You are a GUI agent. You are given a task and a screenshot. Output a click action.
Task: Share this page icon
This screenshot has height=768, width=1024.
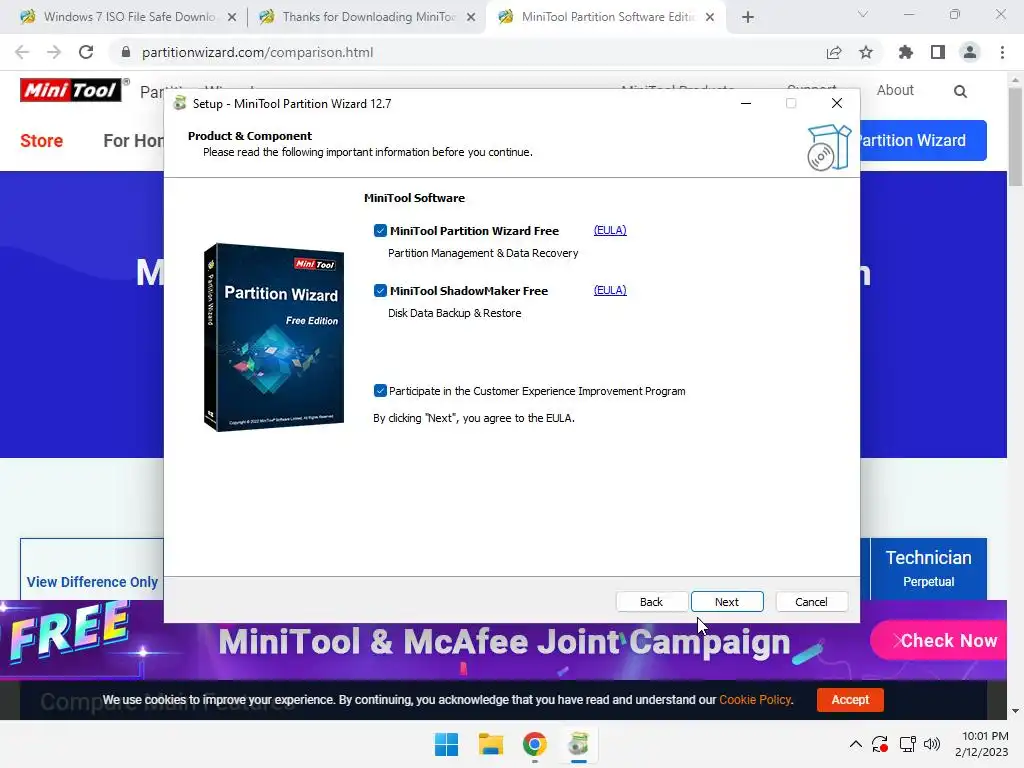[x=834, y=52]
